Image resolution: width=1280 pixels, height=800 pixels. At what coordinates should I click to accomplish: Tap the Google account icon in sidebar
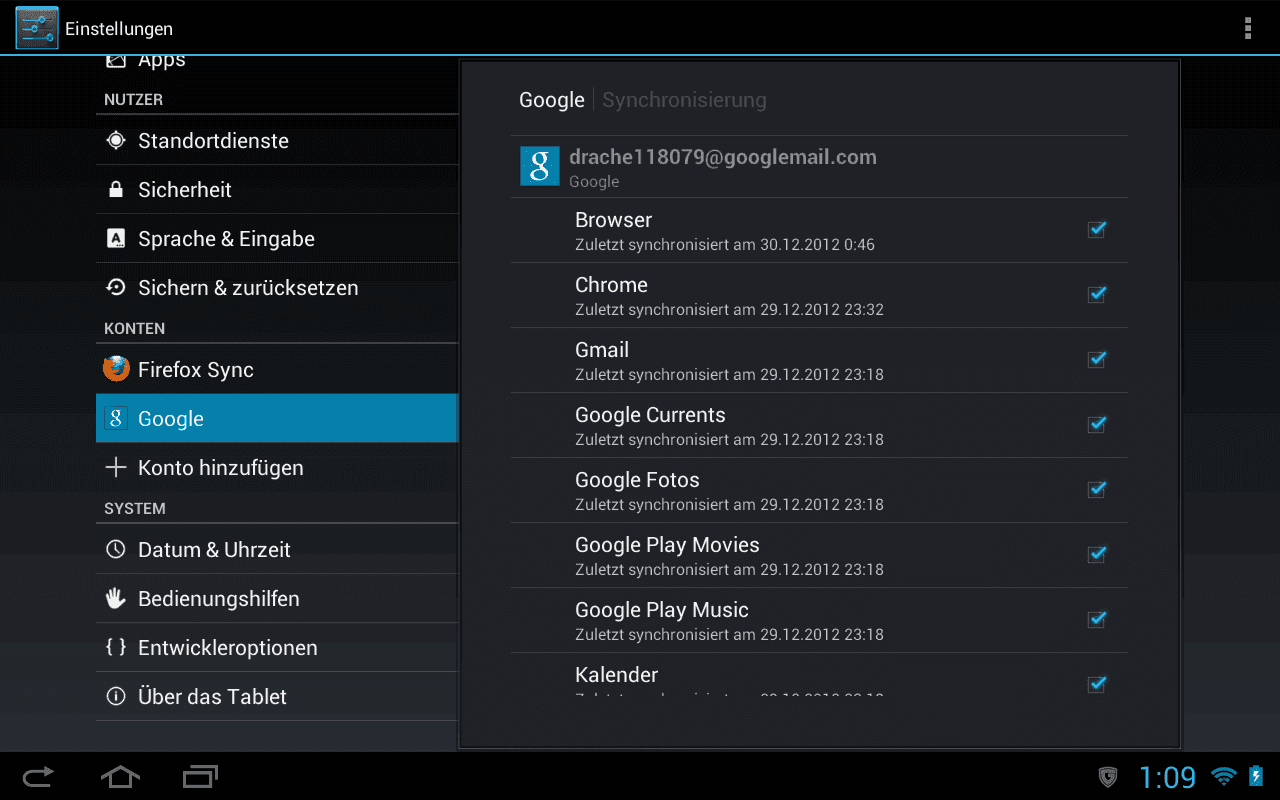(x=116, y=418)
